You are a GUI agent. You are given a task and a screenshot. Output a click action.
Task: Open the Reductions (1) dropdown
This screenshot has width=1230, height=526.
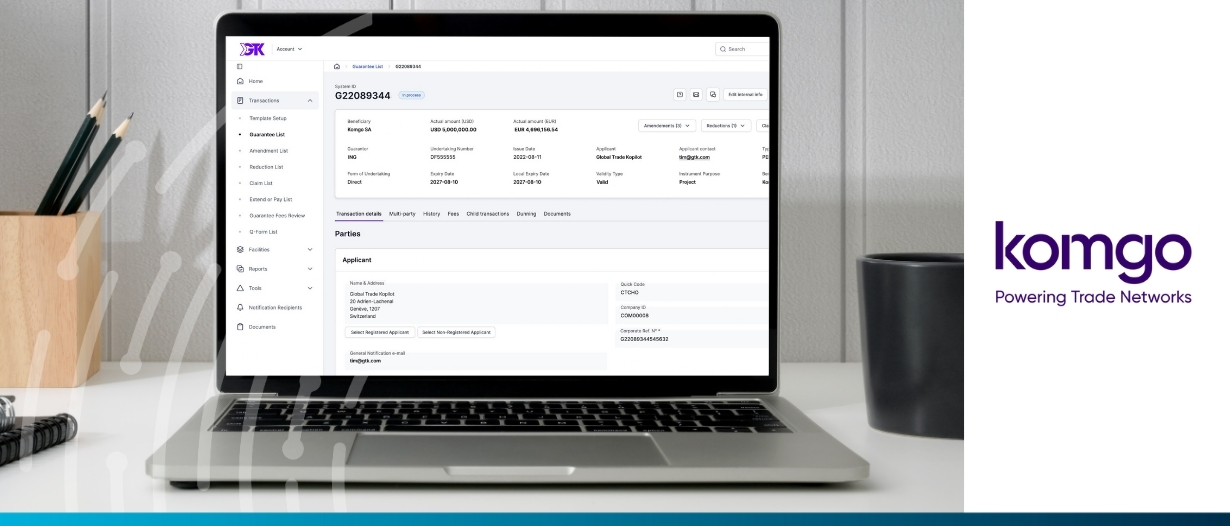click(x=725, y=125)
